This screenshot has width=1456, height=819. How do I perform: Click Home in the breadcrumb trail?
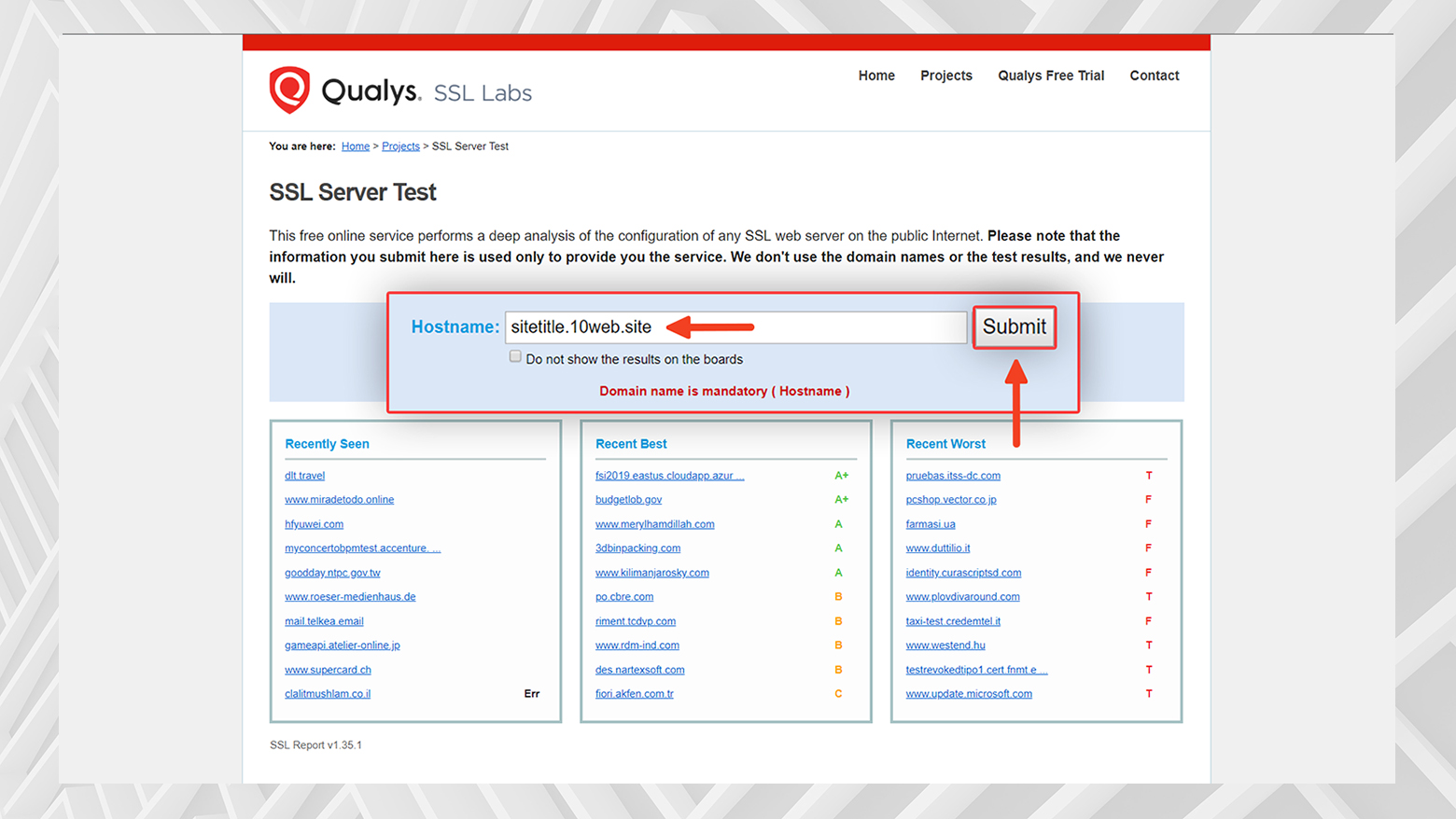pos(355,146)
